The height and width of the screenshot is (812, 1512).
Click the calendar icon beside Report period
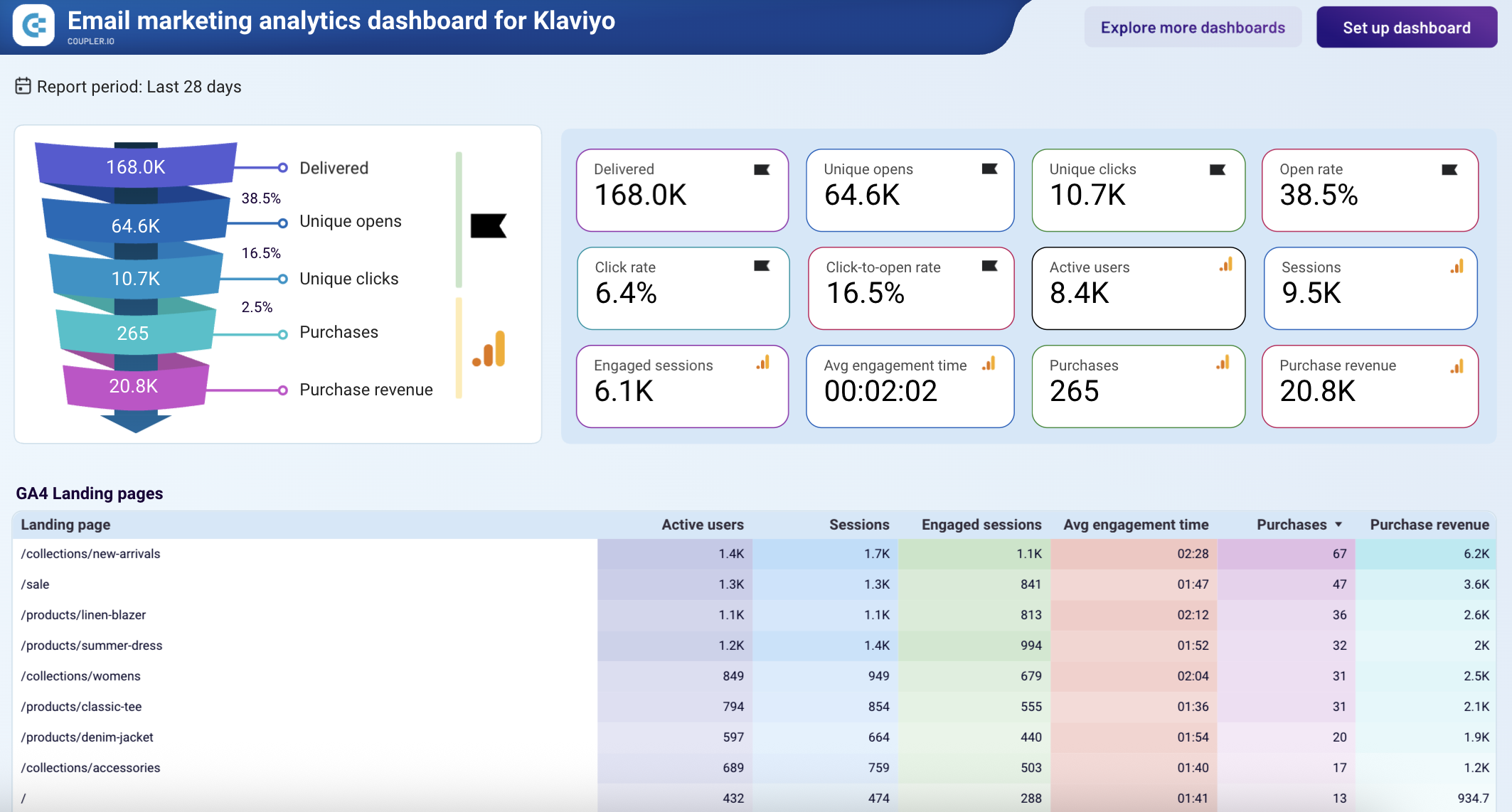(x=23, y=86)
